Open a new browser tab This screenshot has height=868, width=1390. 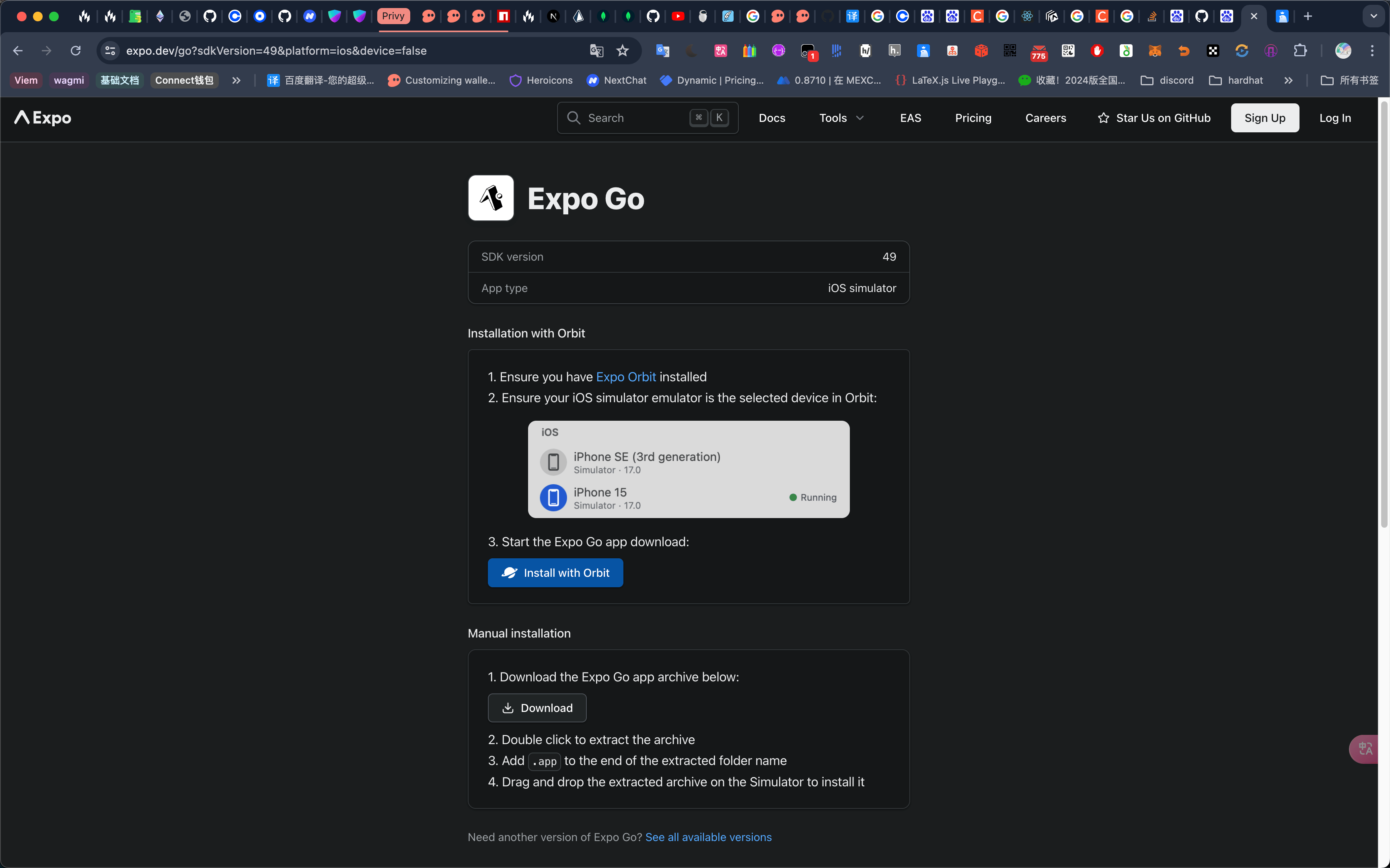tap(1308, 16)
